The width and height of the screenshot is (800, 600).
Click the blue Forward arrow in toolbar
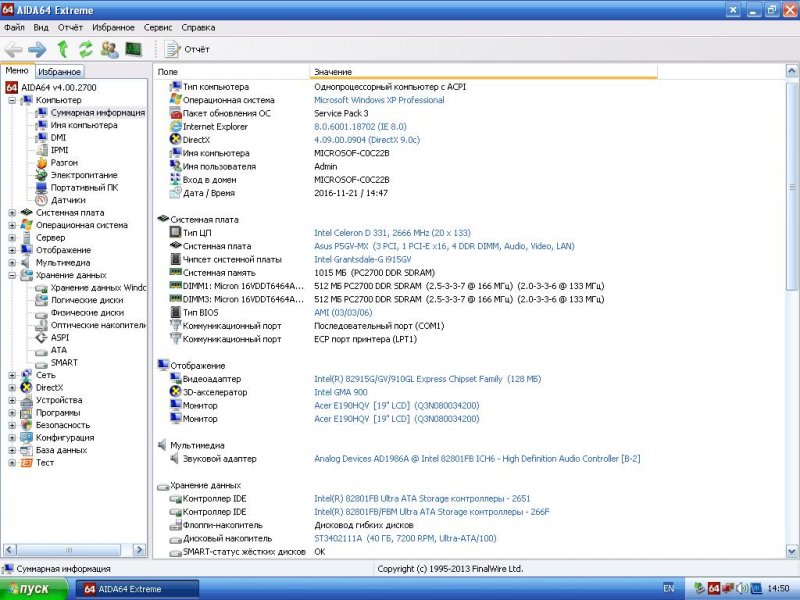coord(37,49)
